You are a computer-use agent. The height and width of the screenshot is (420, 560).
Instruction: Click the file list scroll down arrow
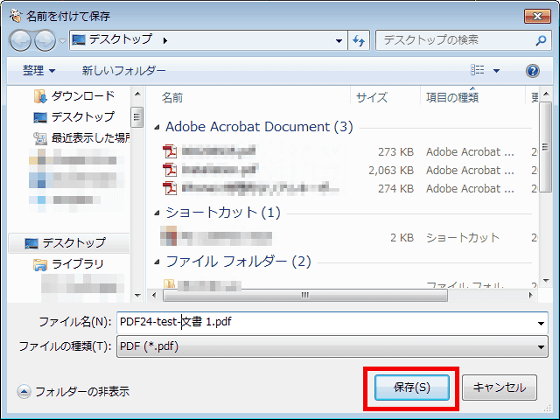pos(545,281)
